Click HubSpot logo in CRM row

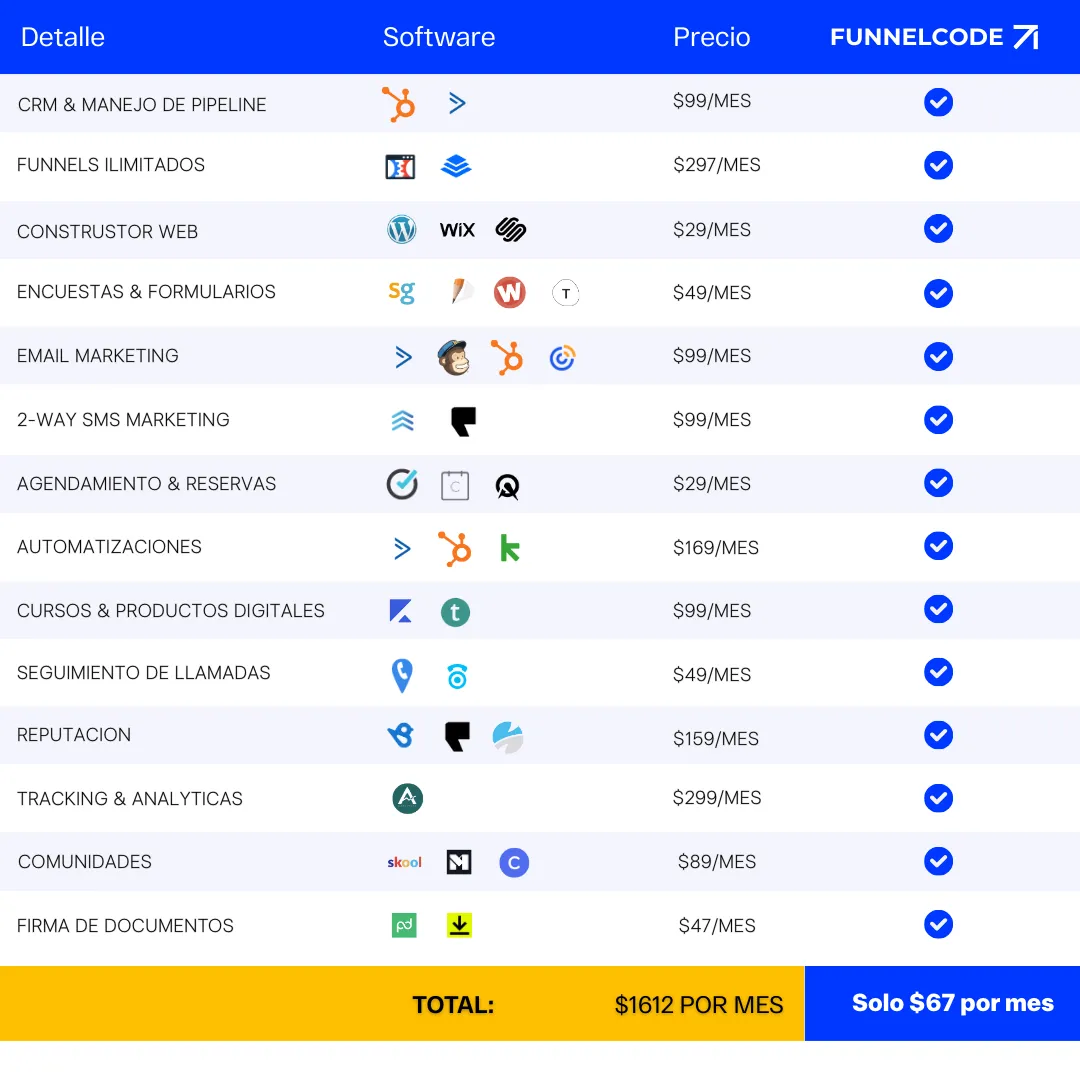pos(399,104)
